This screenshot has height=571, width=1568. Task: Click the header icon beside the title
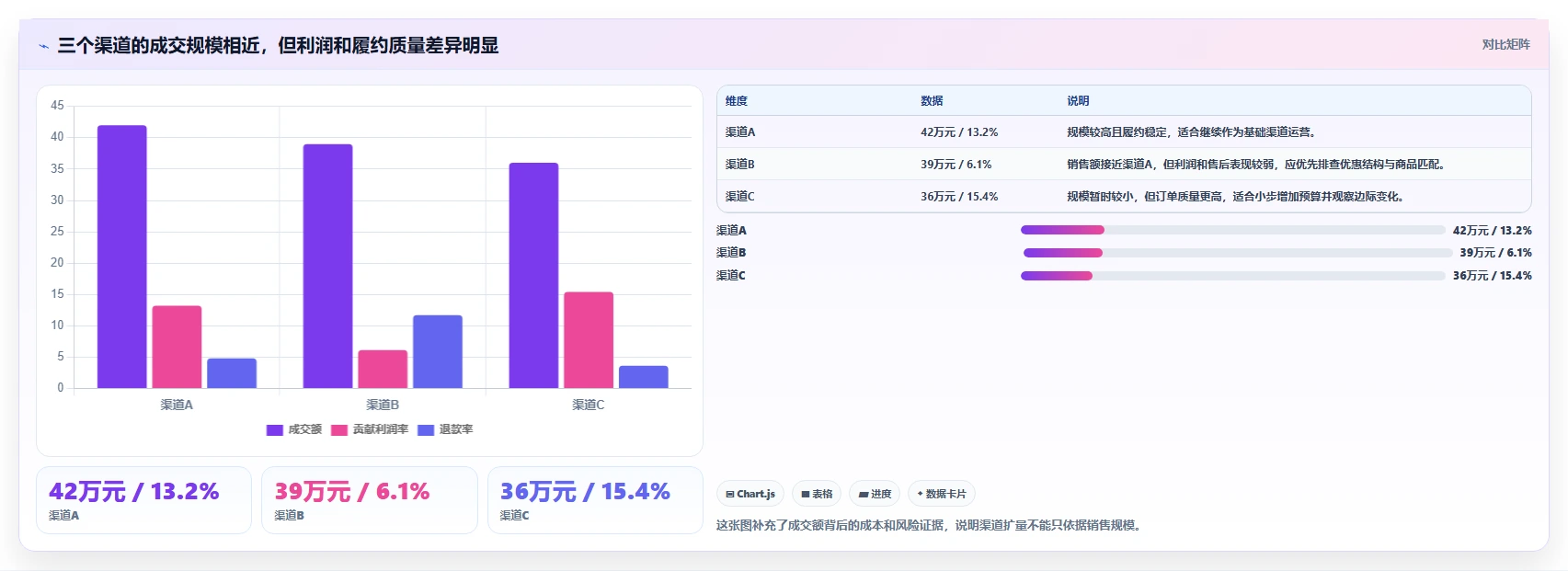(43, 46)
